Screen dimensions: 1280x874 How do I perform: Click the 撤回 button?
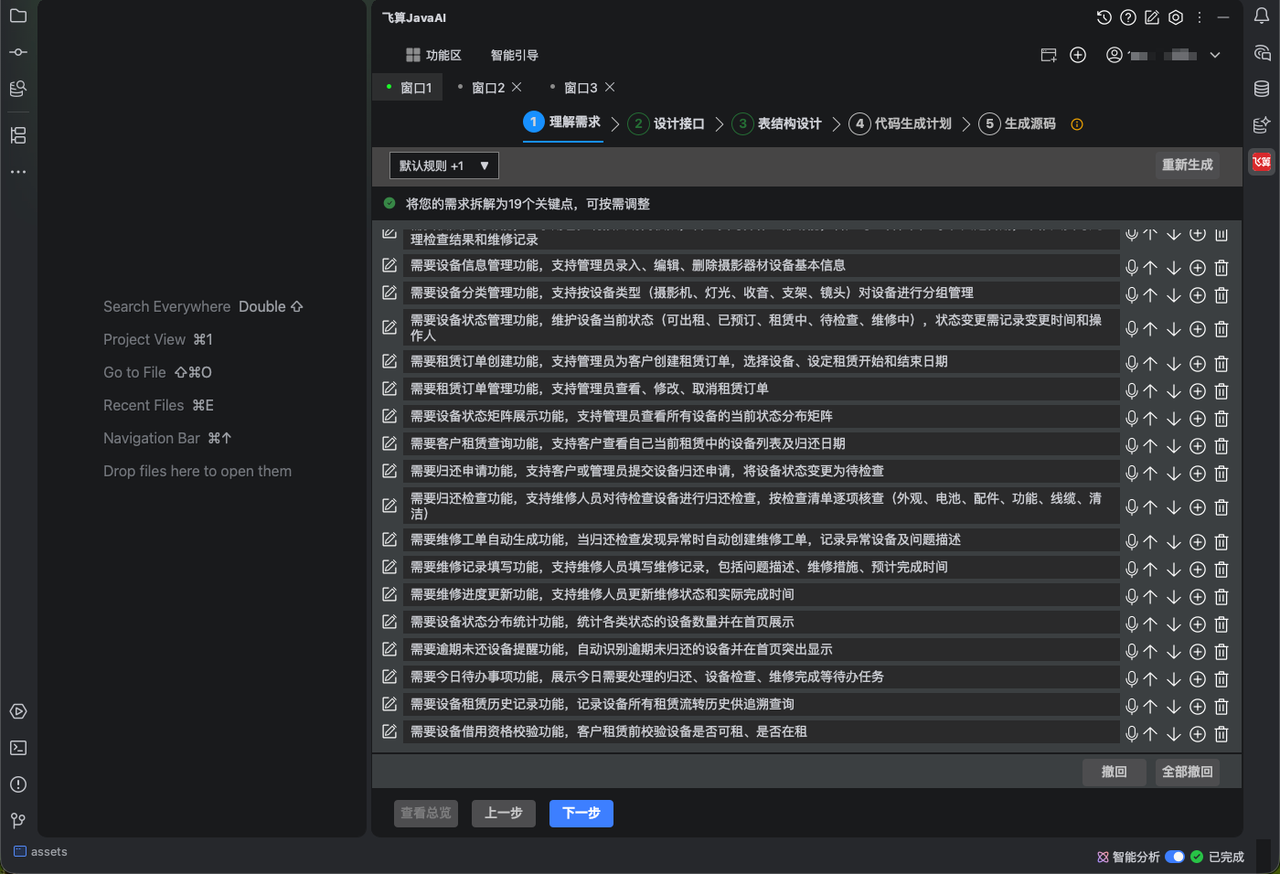1114,772
